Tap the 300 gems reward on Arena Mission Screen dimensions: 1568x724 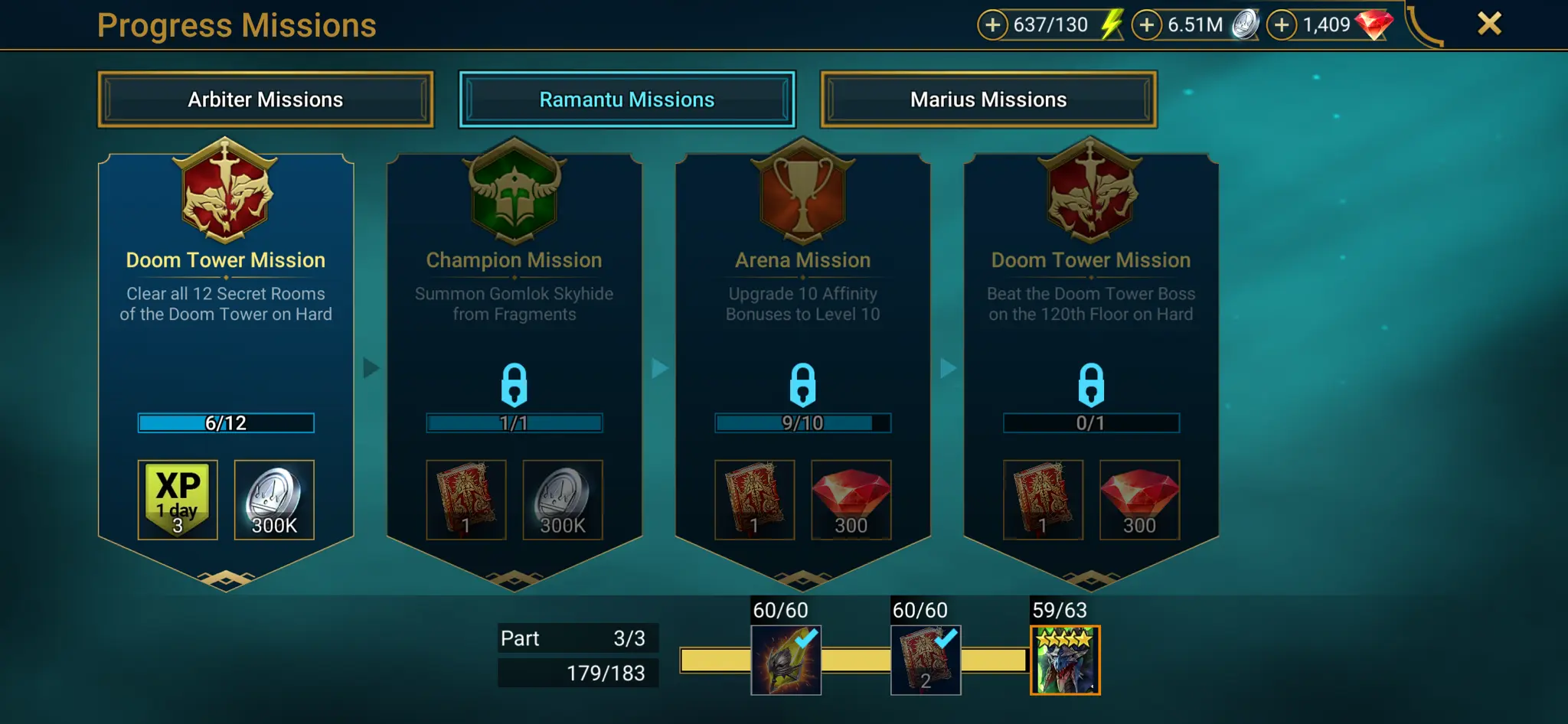(x=851, y=500)
